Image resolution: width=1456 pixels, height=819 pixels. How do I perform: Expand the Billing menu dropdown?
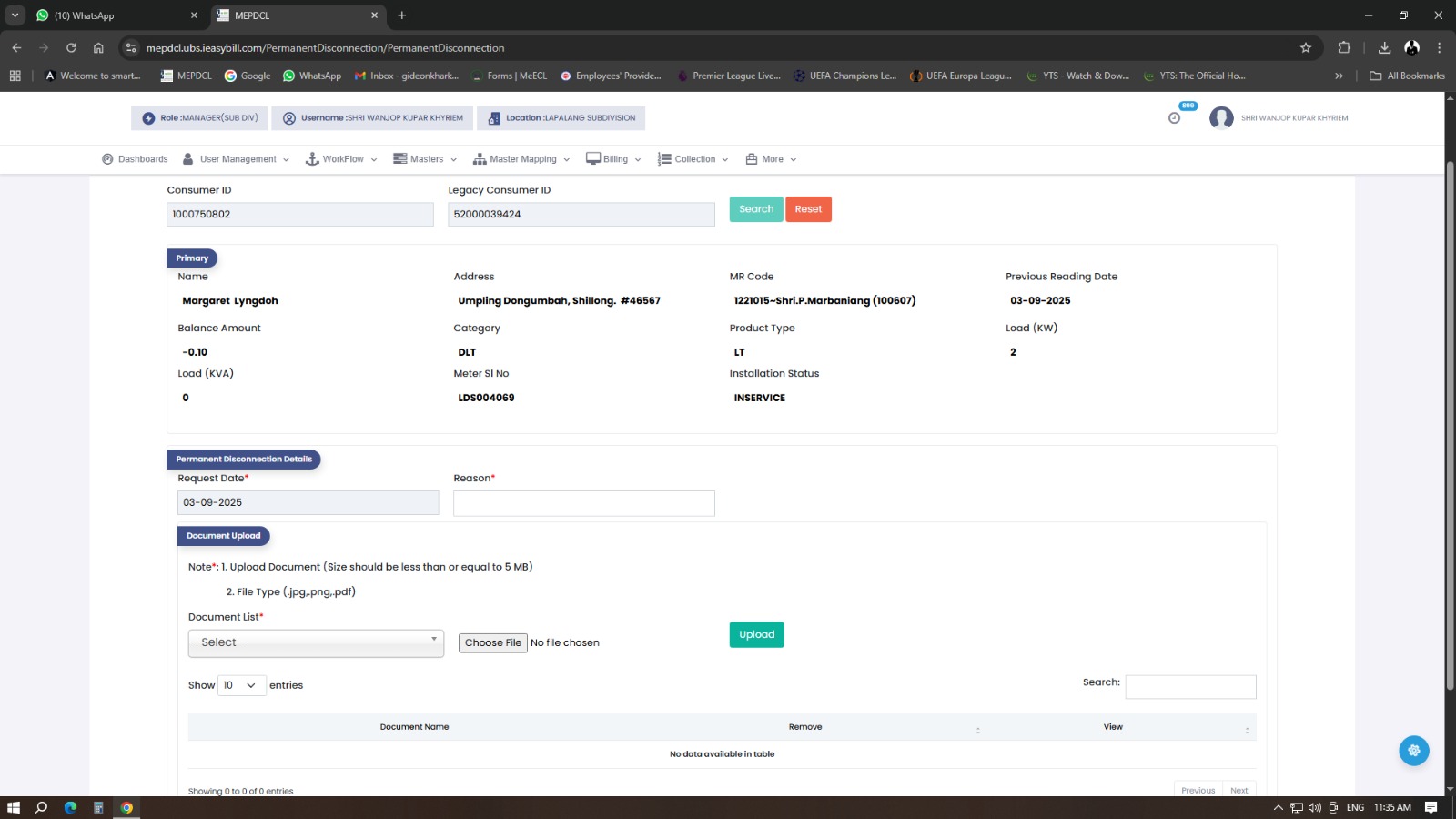click(x=614, y=159)
